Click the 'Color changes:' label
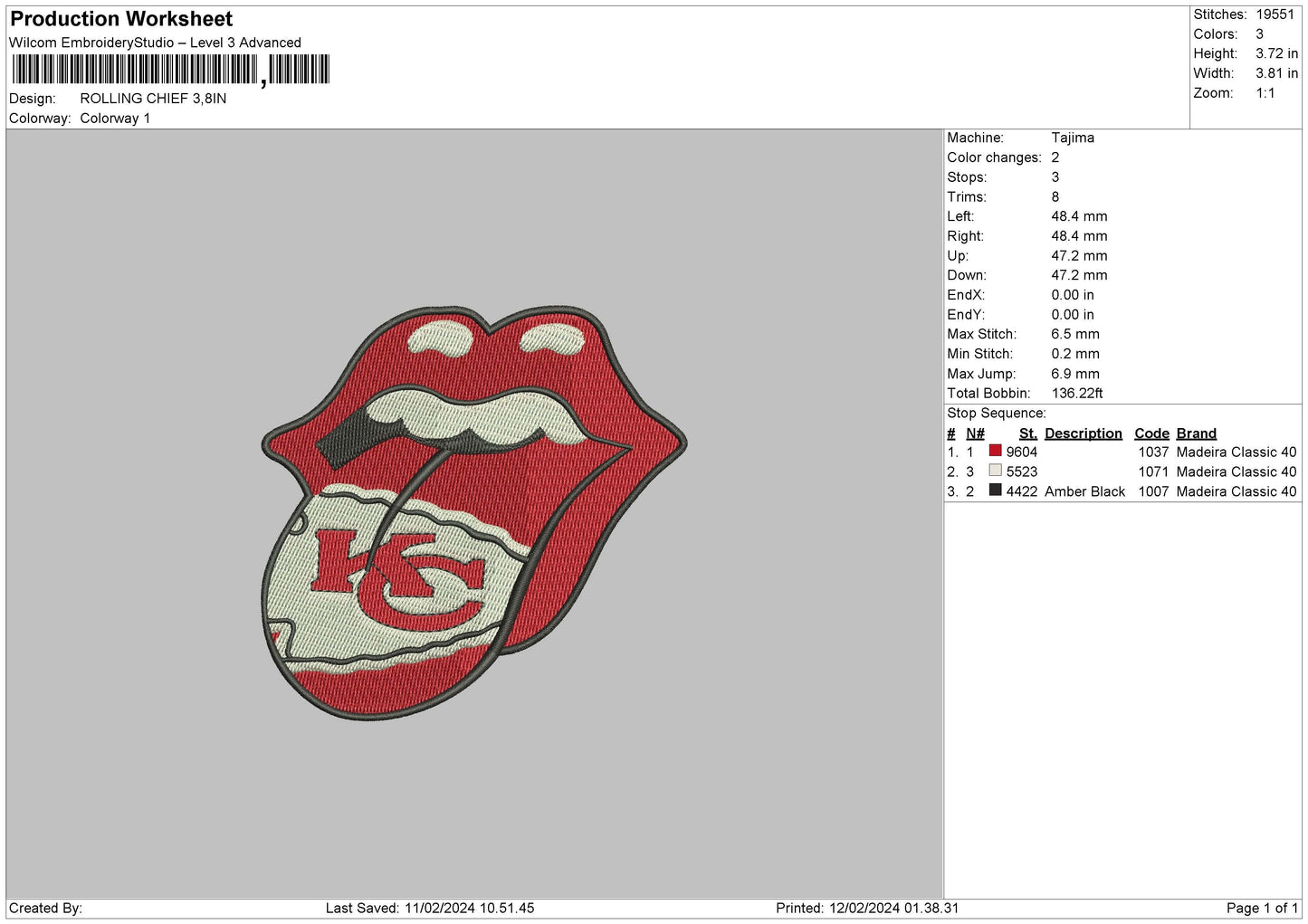 point(994,157)
